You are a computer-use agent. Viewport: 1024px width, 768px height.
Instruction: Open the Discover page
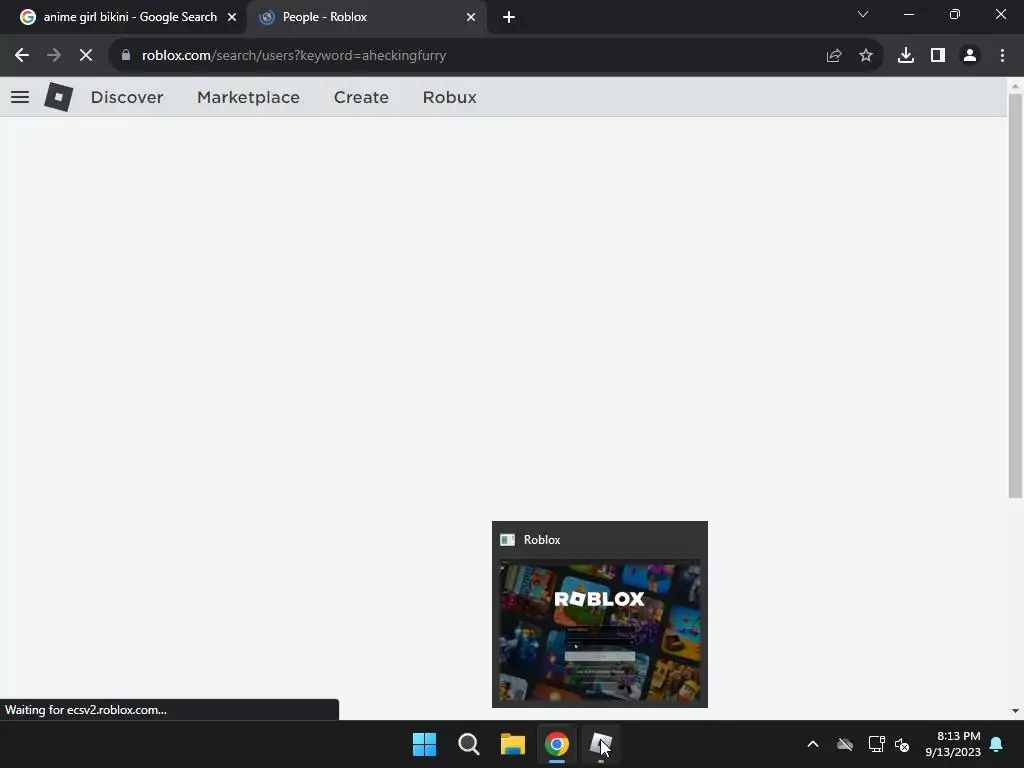pyautogui.click(x=127, y=97)
